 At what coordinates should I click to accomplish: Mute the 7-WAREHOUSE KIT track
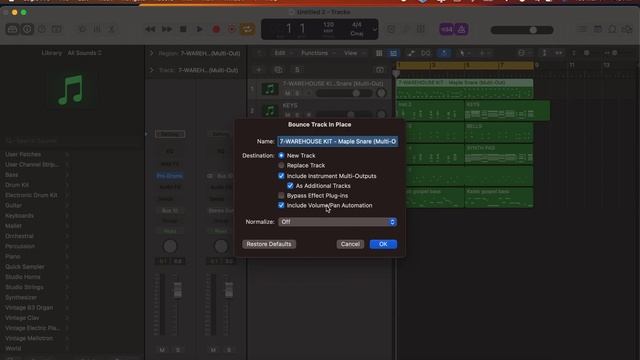coord(287,93)
